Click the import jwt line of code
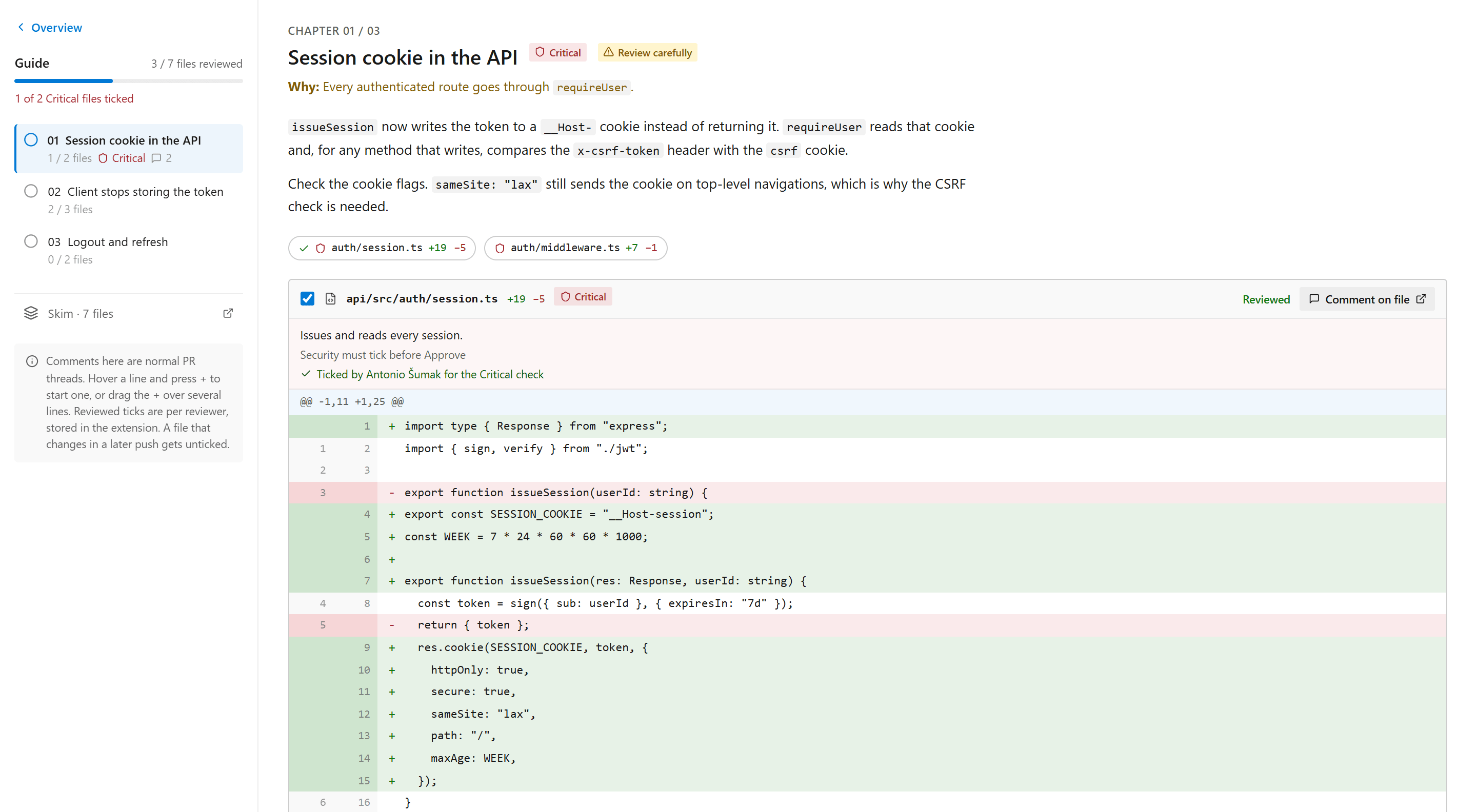 [526, 449]
